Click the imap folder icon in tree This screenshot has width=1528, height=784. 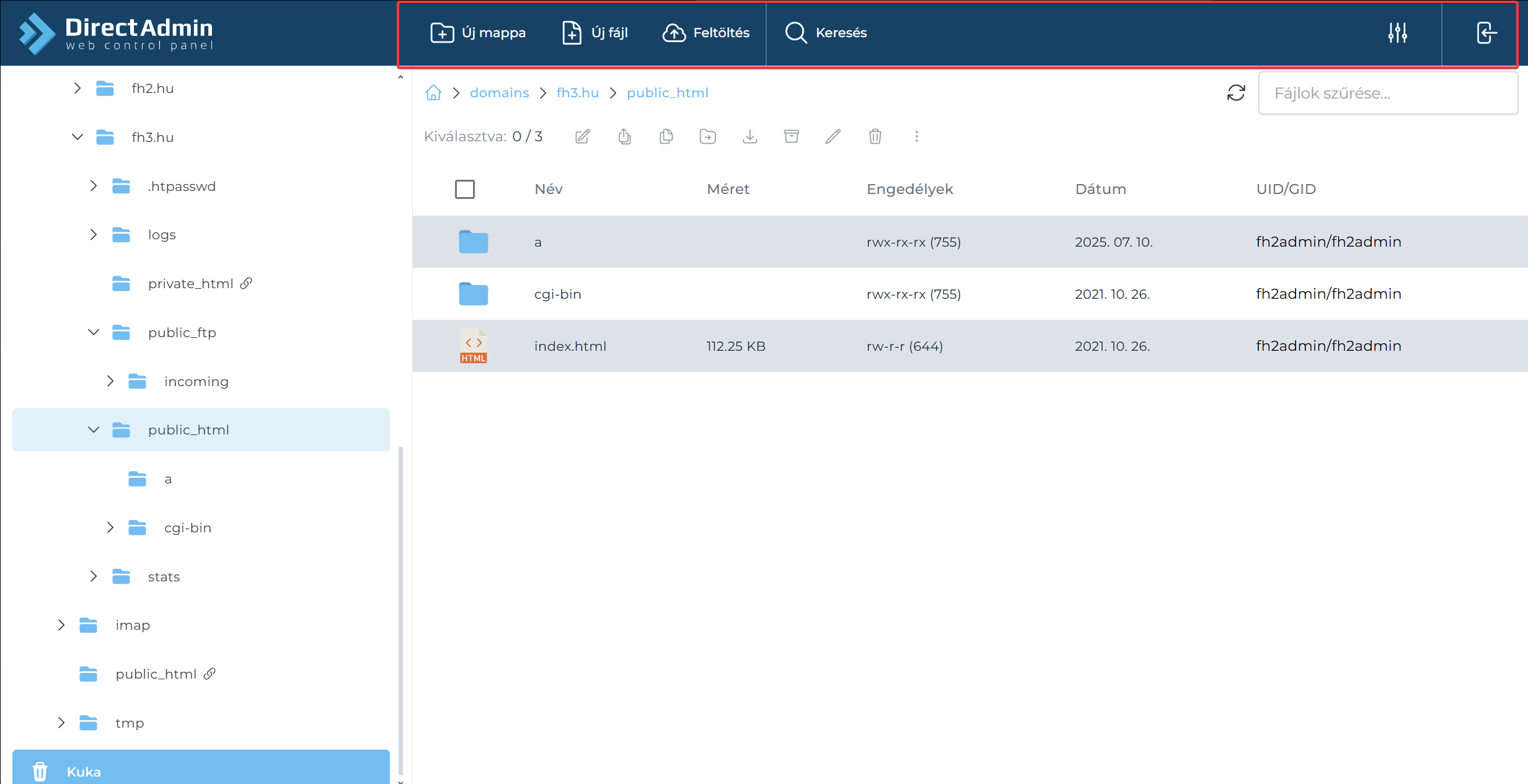[x=89, y=625]
